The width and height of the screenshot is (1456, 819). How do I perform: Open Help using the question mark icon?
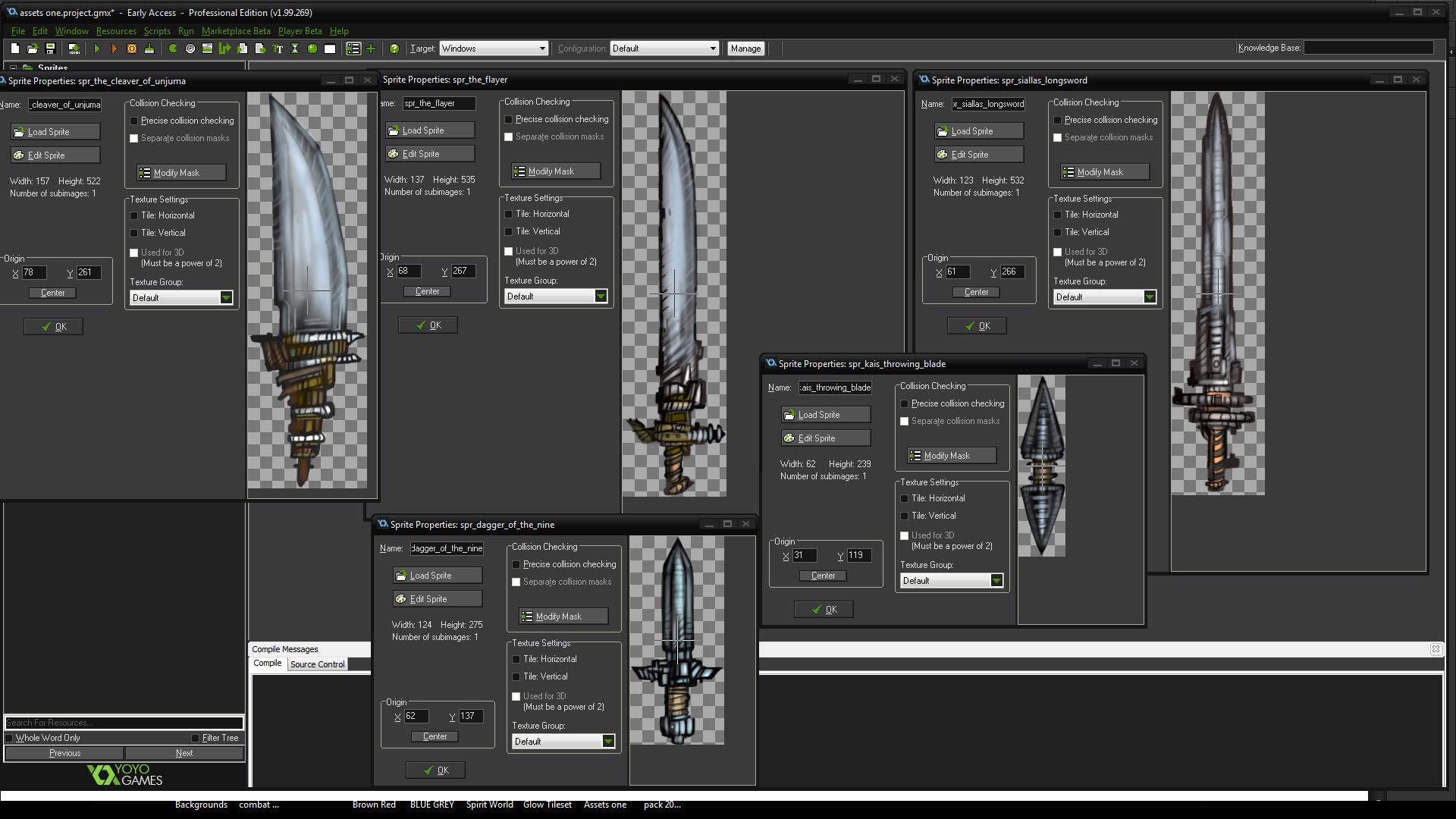pos(394,48)
